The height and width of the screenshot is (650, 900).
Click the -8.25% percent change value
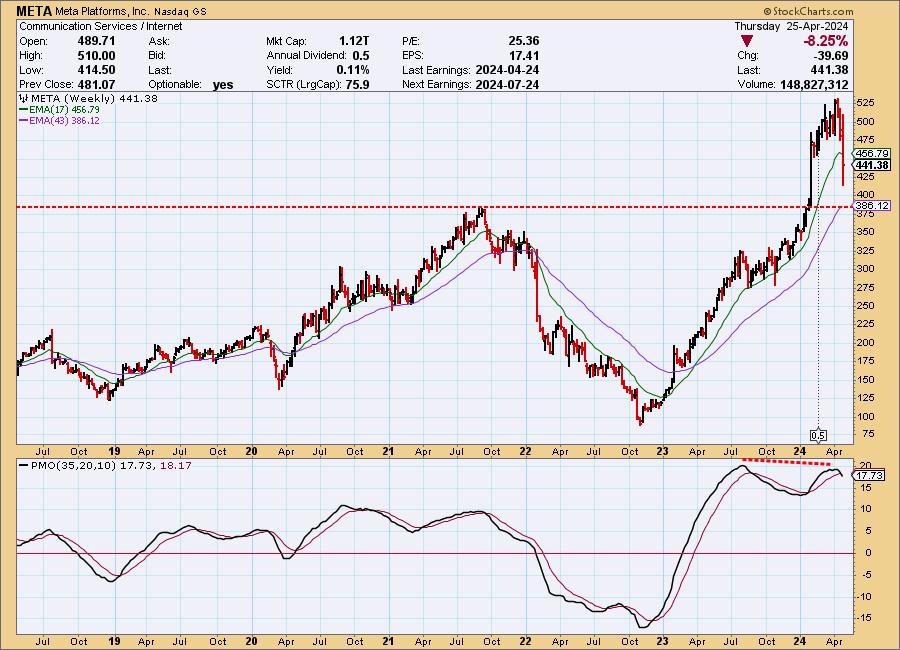(824, 41)
